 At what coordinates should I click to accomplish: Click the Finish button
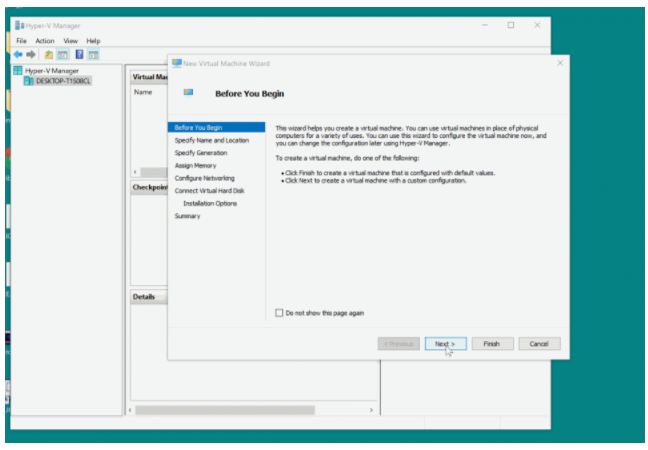tap(492, 344)
